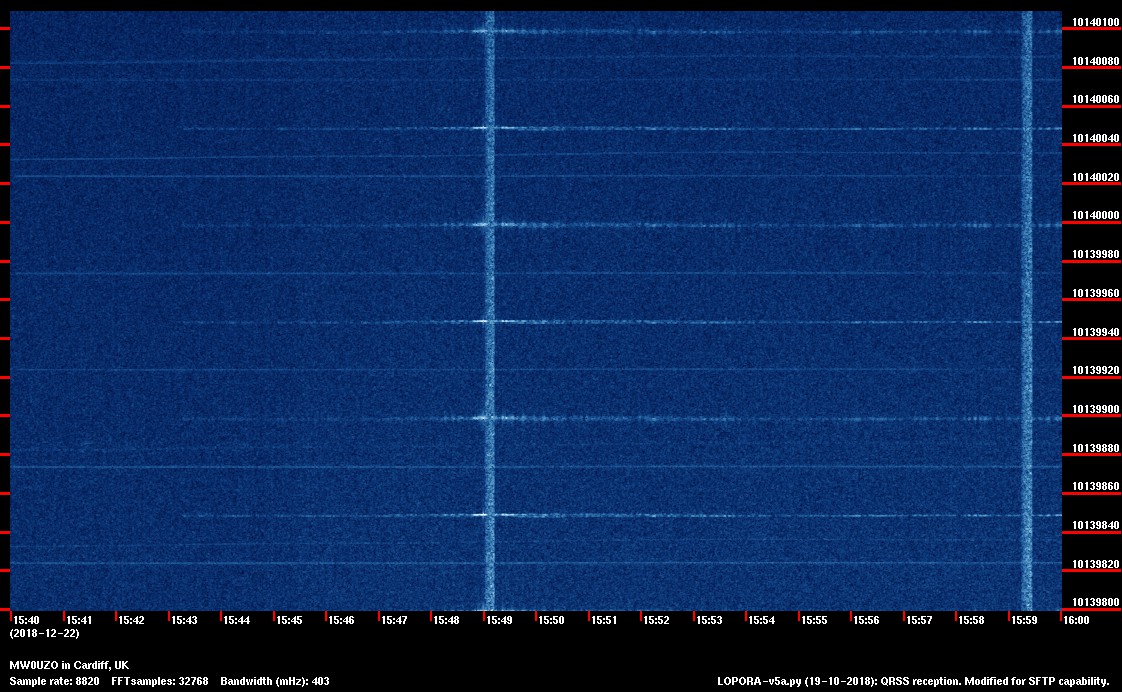
Task: Click the 15:56 time label
Action: (866, 621)
